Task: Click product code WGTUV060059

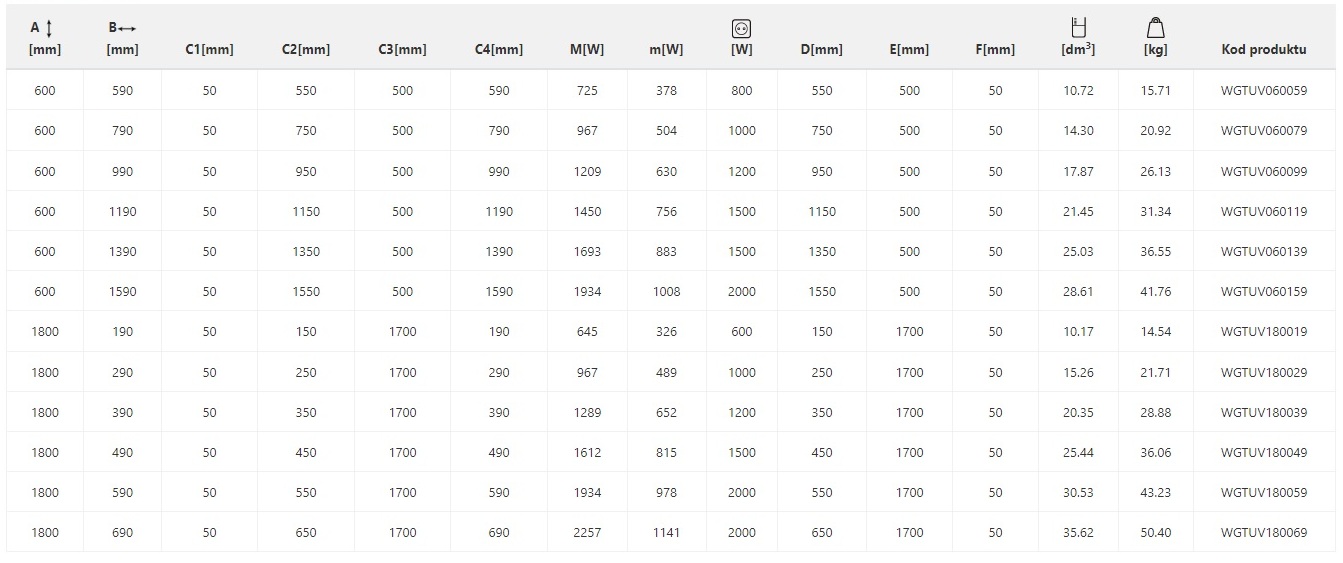Action: [x=1263, y=91]
